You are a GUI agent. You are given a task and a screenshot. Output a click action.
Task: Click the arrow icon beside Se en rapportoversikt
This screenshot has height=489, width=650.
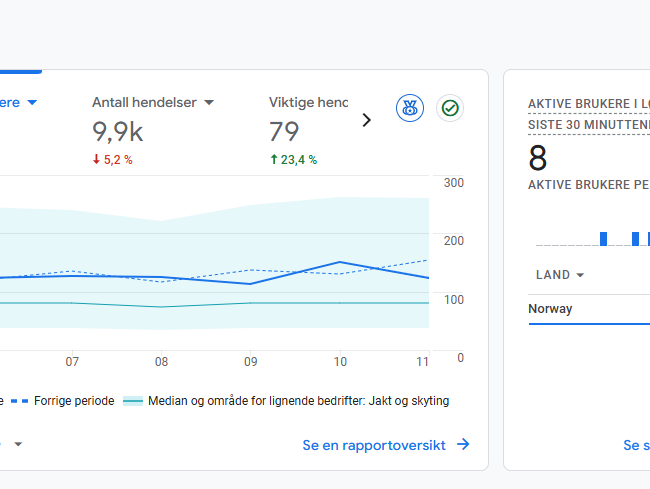(463, 445)
